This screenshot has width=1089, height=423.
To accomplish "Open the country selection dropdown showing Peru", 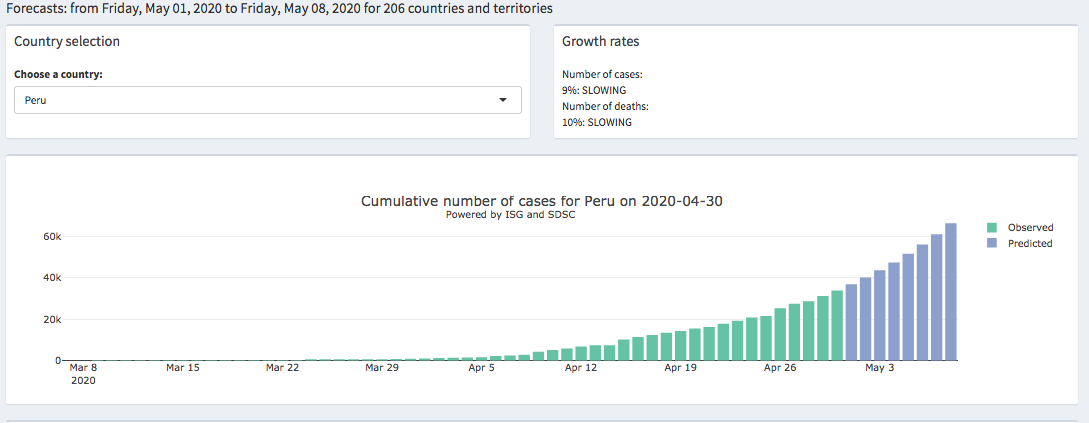I will [x=267, y=100].
